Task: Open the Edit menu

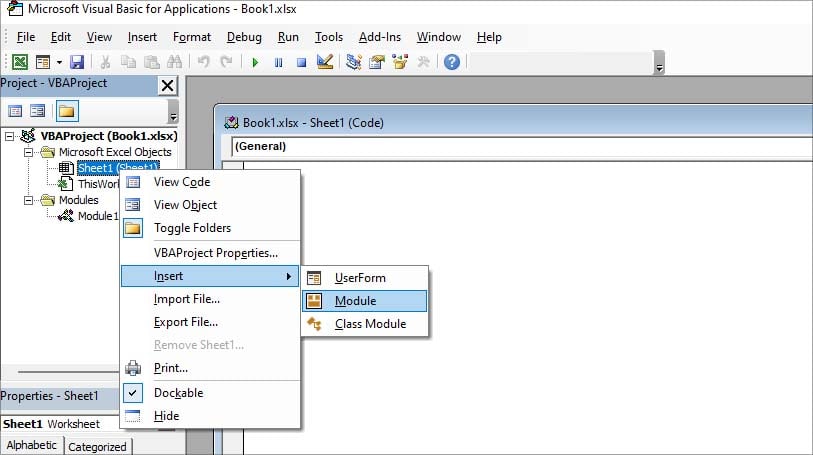Action: click(61, 37)
